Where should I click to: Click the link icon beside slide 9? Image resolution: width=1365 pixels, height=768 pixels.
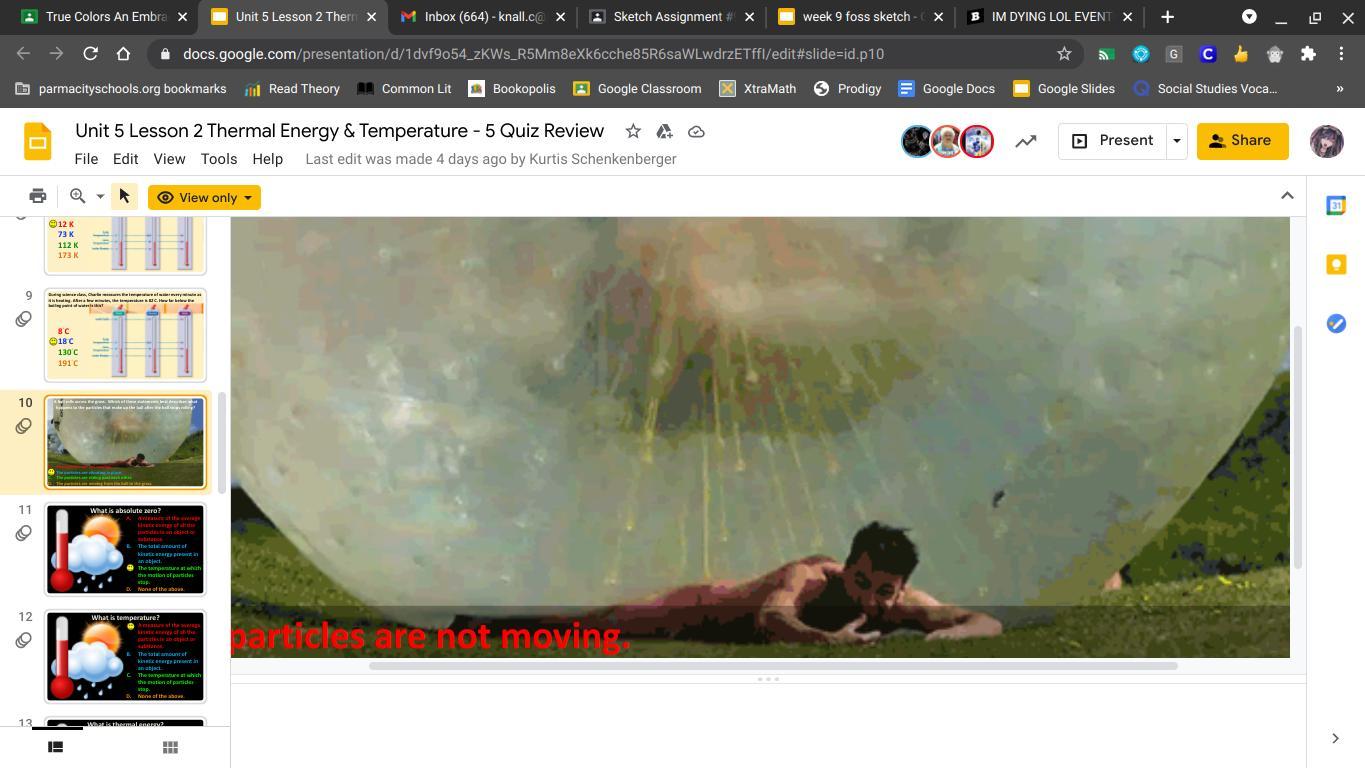tap(24, 320)
